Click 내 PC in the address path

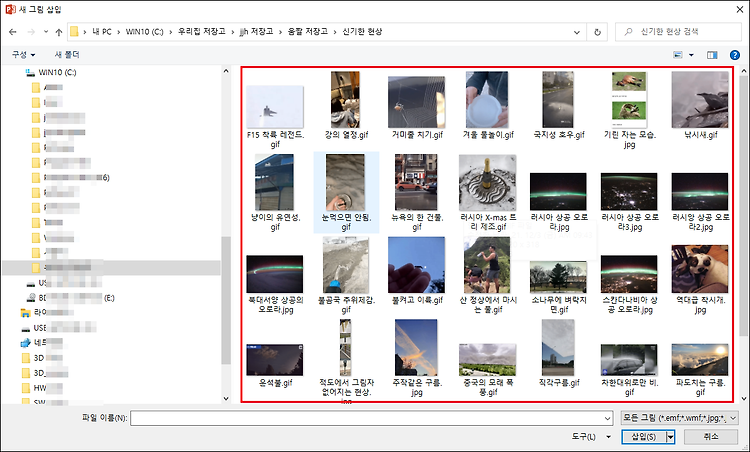point(102,32)
